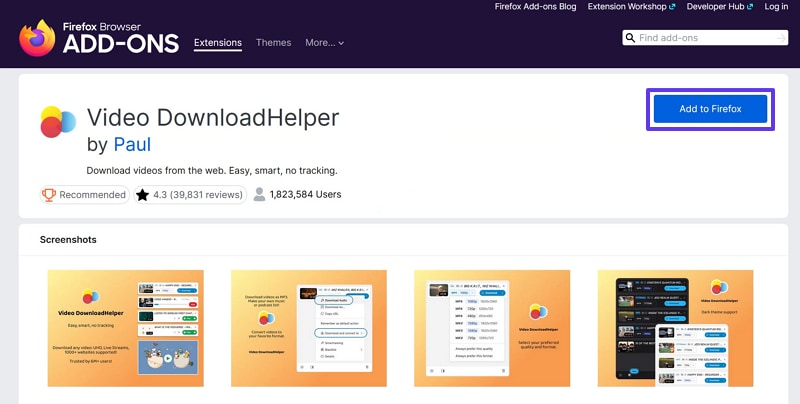The width and height of the screenshot is (800, 404).
Task: Click the star rating icon
Action: (x=142, y=195)
